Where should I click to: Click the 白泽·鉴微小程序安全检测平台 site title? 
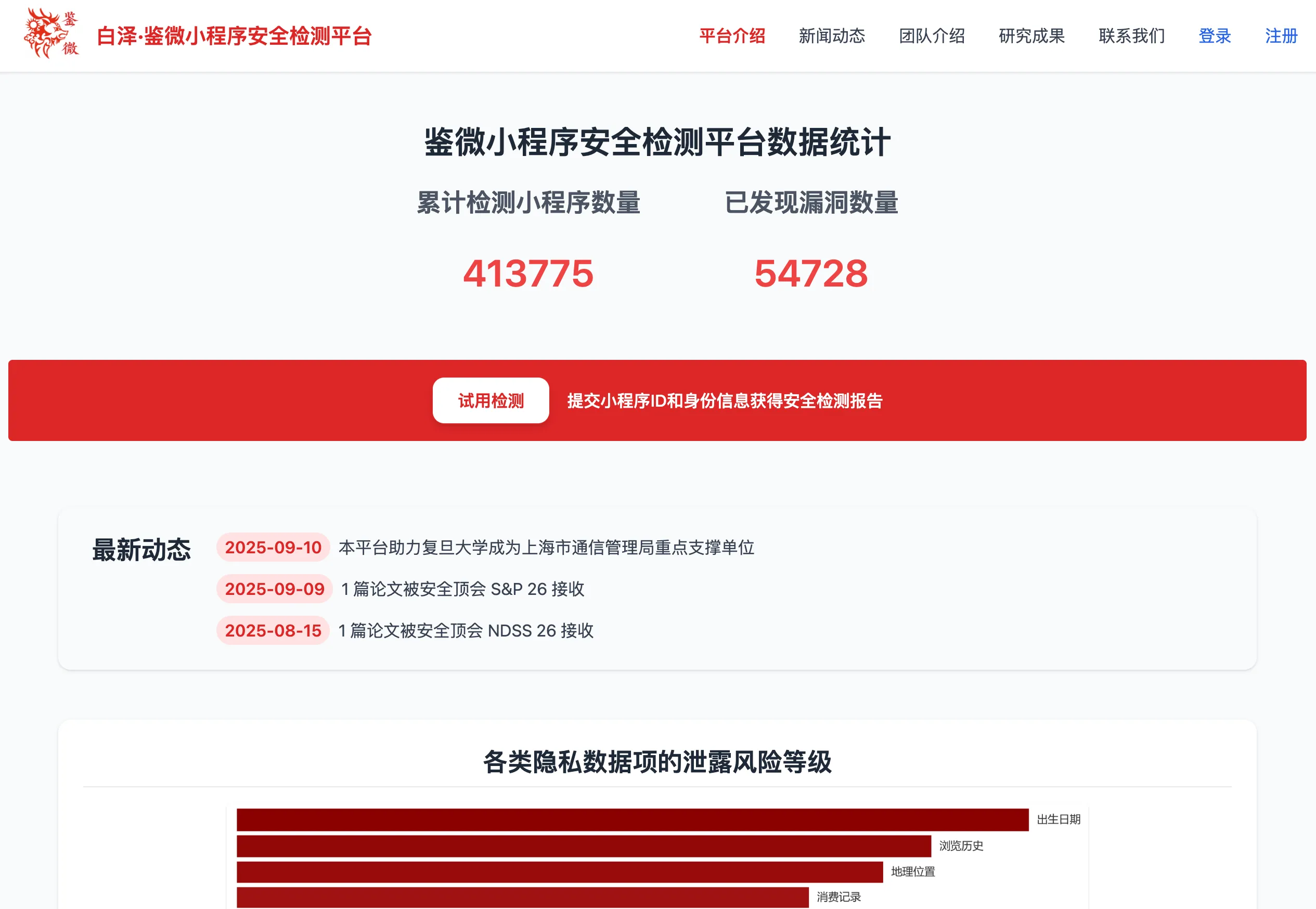coord(234,36)
